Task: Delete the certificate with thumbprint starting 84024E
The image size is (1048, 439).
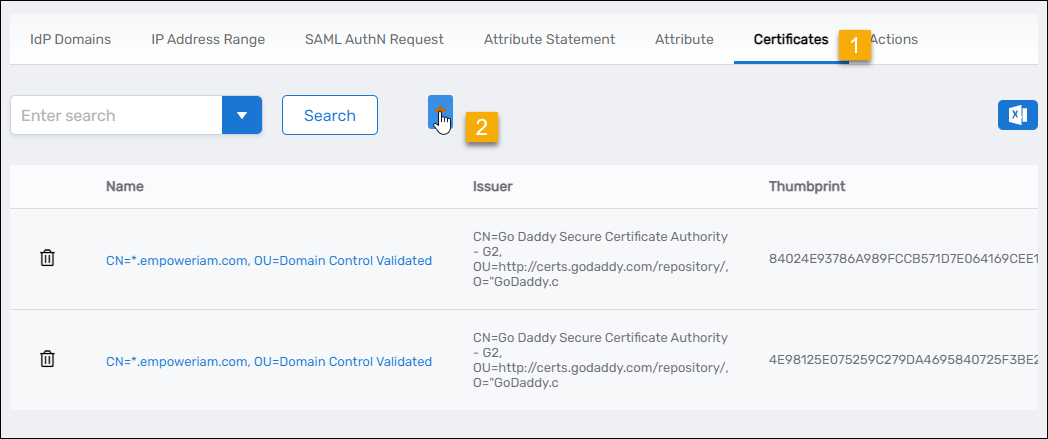Action: pyautogui.click(x=47, y=258)
